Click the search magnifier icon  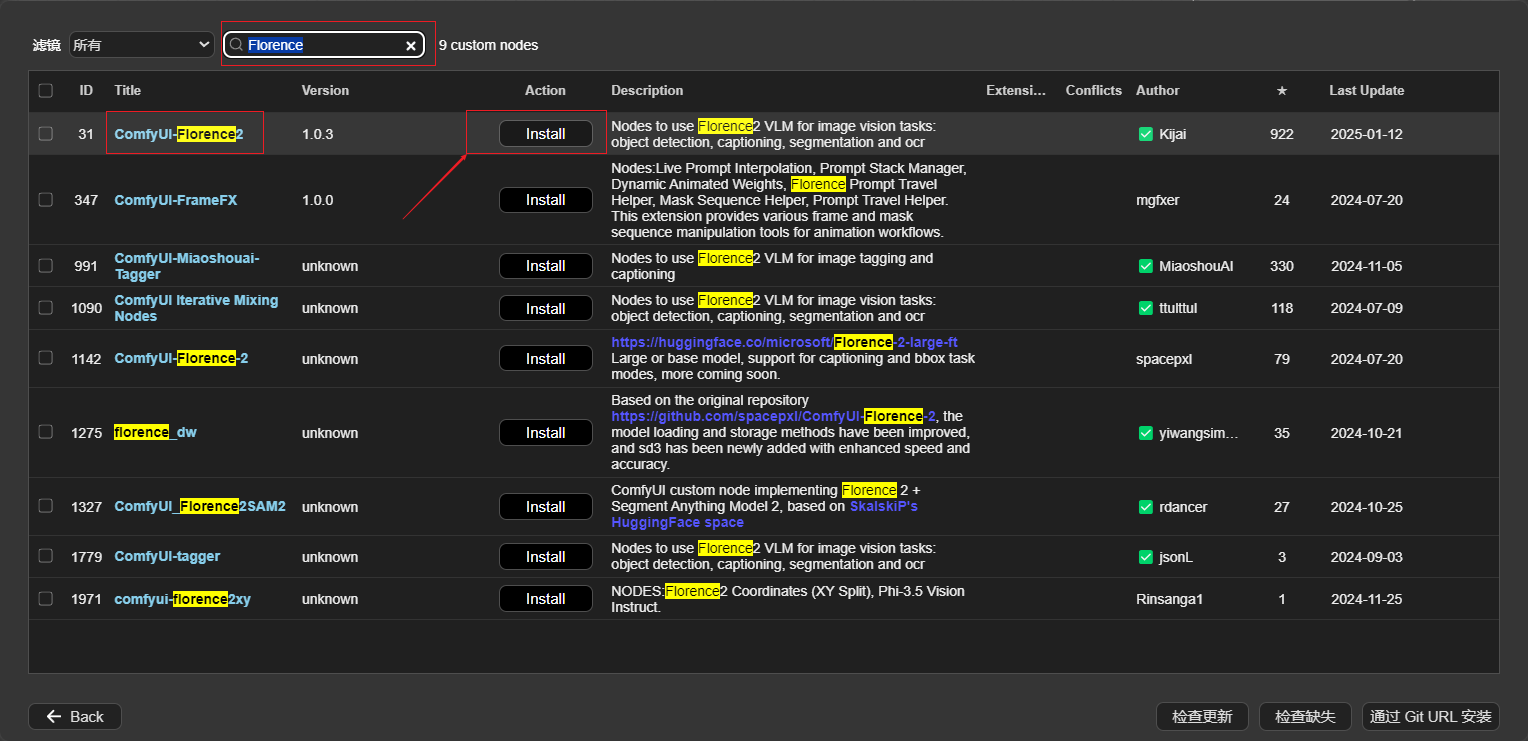tap(237, 45)
